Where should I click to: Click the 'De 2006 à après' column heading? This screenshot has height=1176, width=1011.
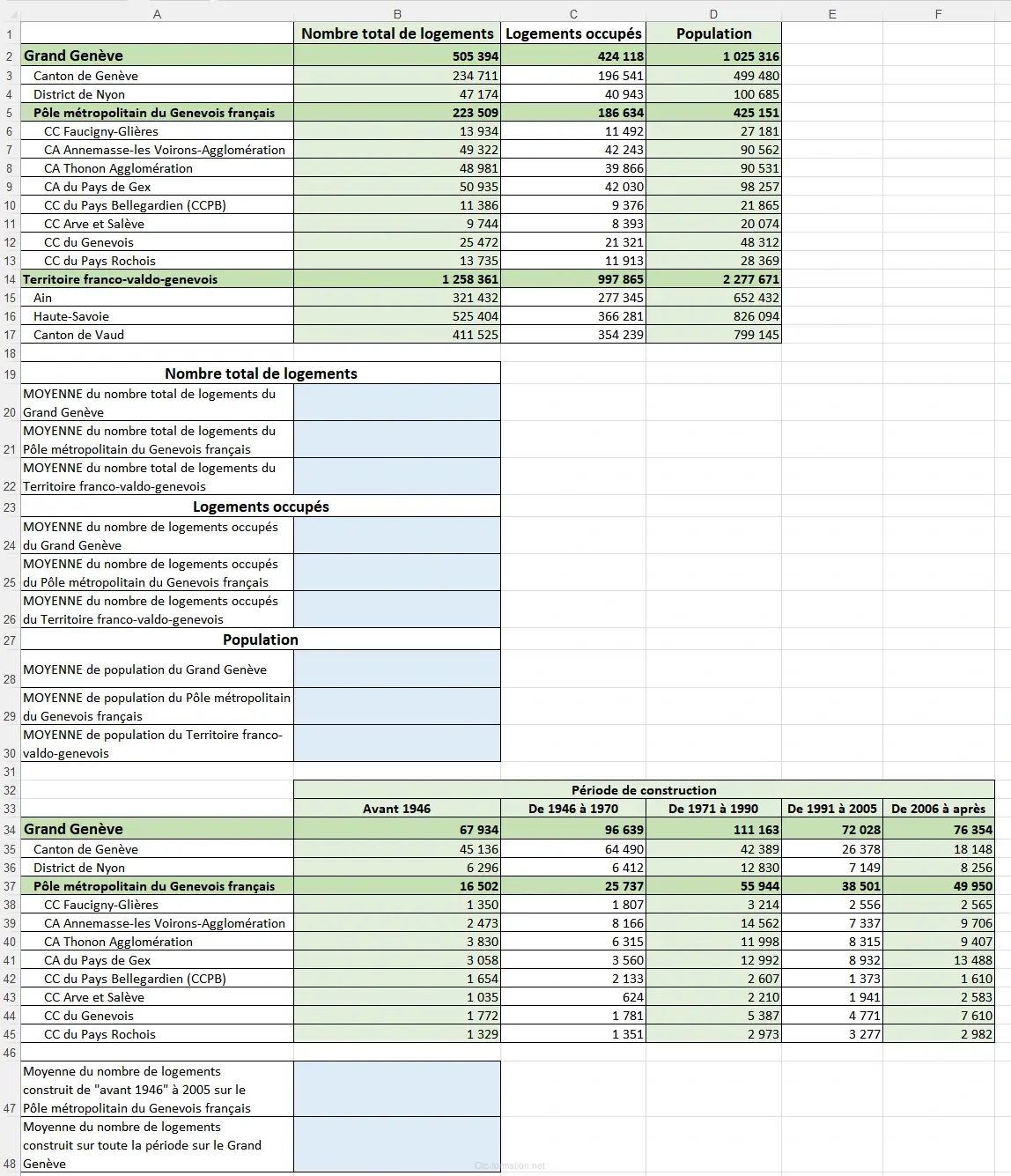938,809
